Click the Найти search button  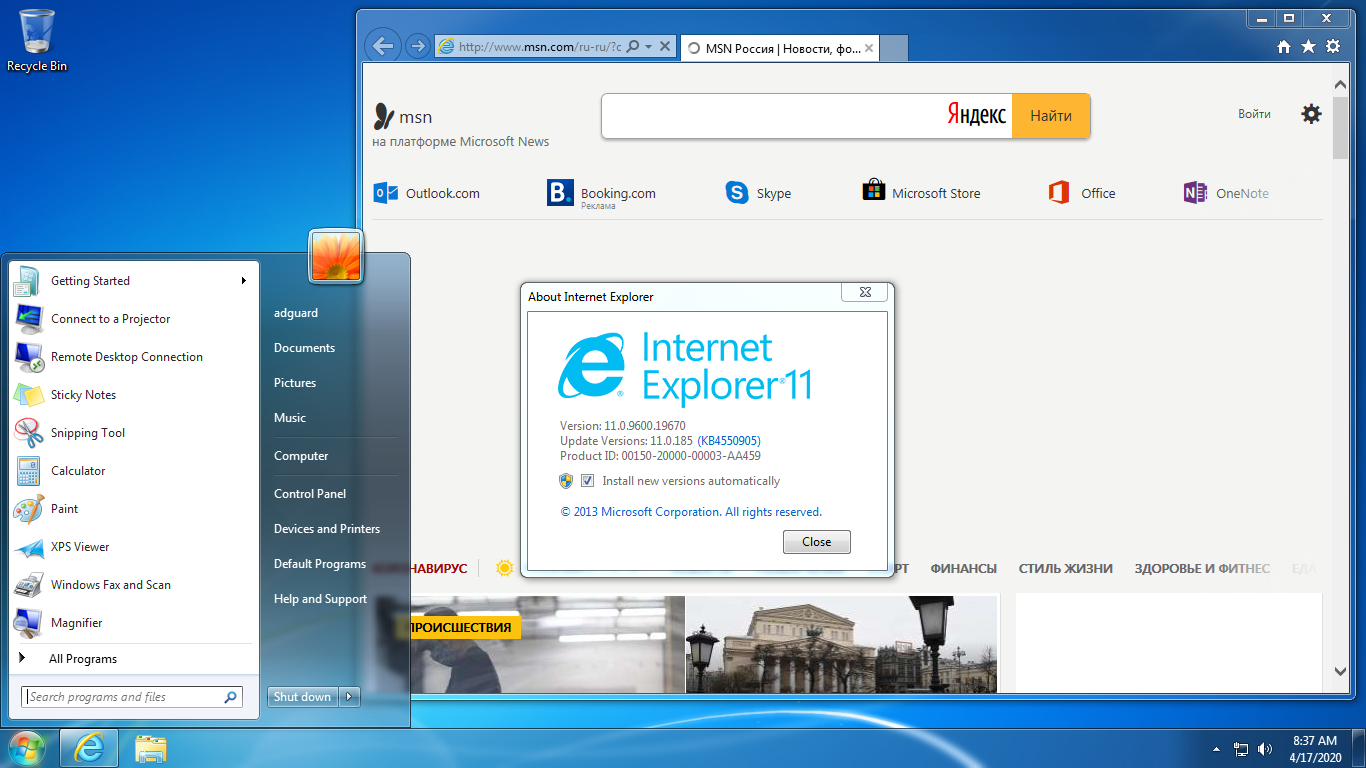(x=1051, y=116)
